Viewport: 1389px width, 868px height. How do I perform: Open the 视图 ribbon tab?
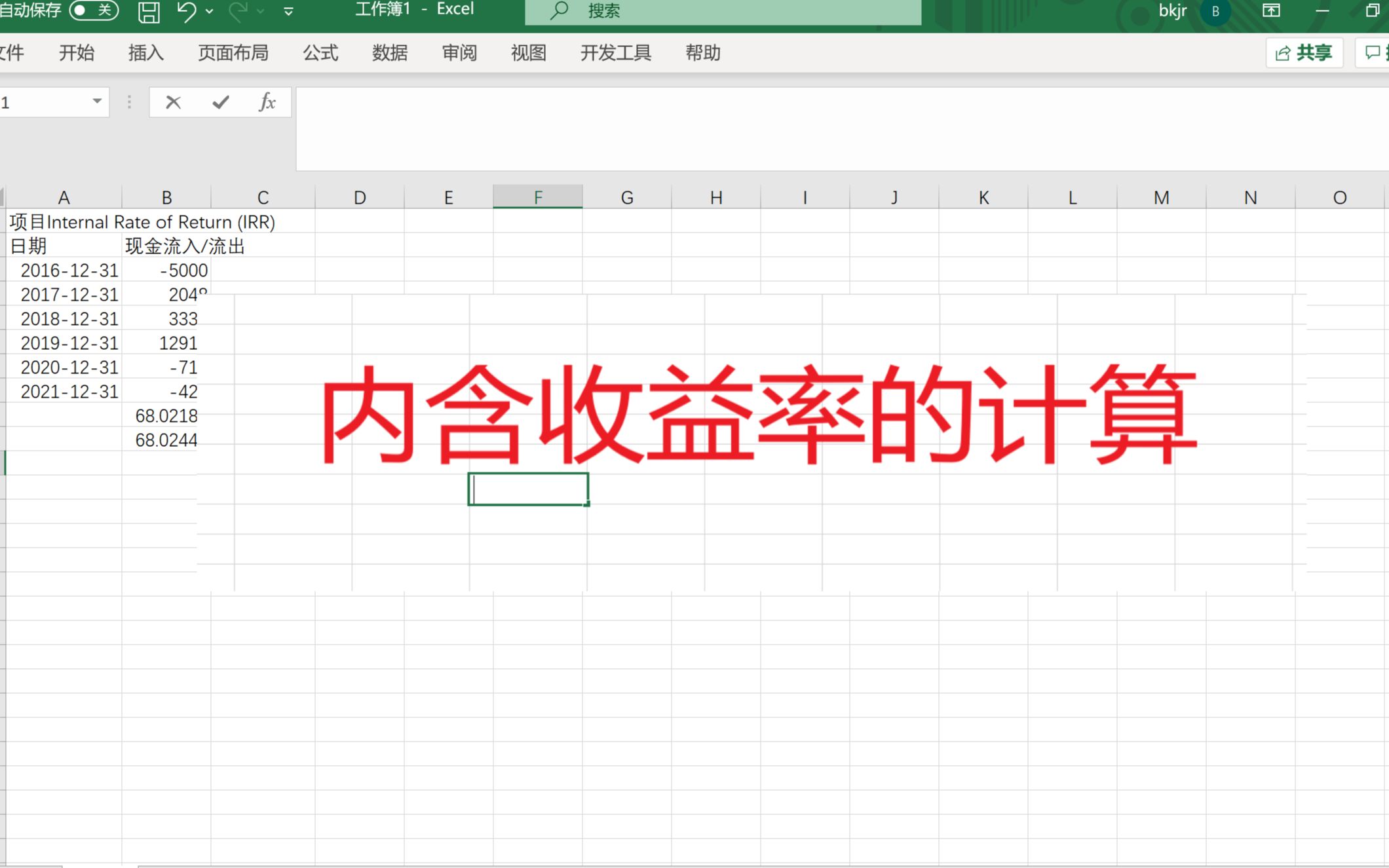529,53
